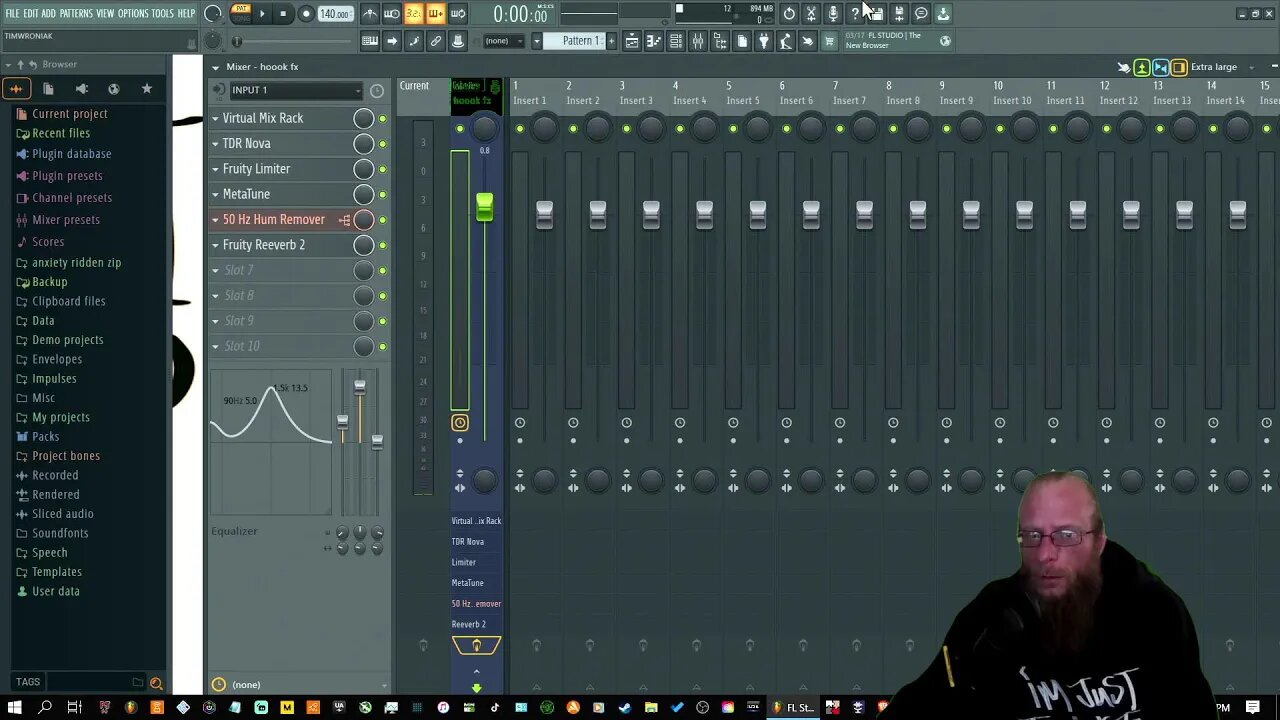Toggle Fruity Limiter enable LED
The width and height of the screenshot is (1280, 720).
pyautogui.click(x=382, y=170)
